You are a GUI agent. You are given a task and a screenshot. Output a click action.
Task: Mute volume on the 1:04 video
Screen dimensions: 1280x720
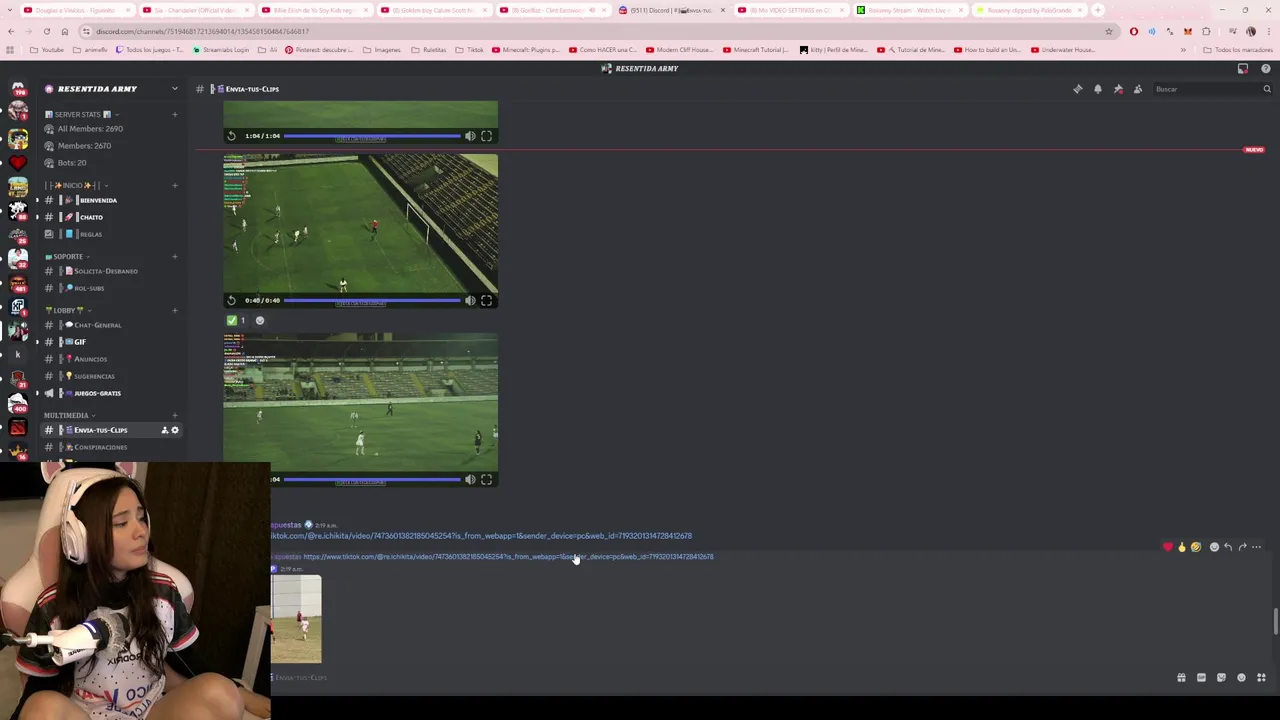click(470, 136)
